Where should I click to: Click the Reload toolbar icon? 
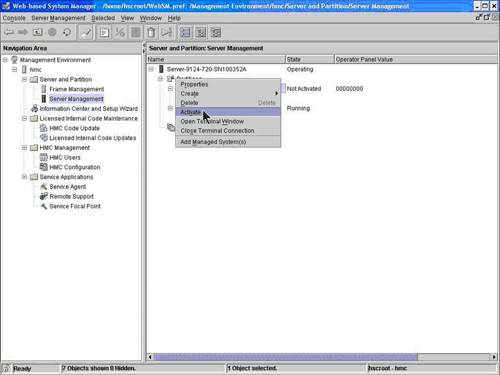[67, 32]
